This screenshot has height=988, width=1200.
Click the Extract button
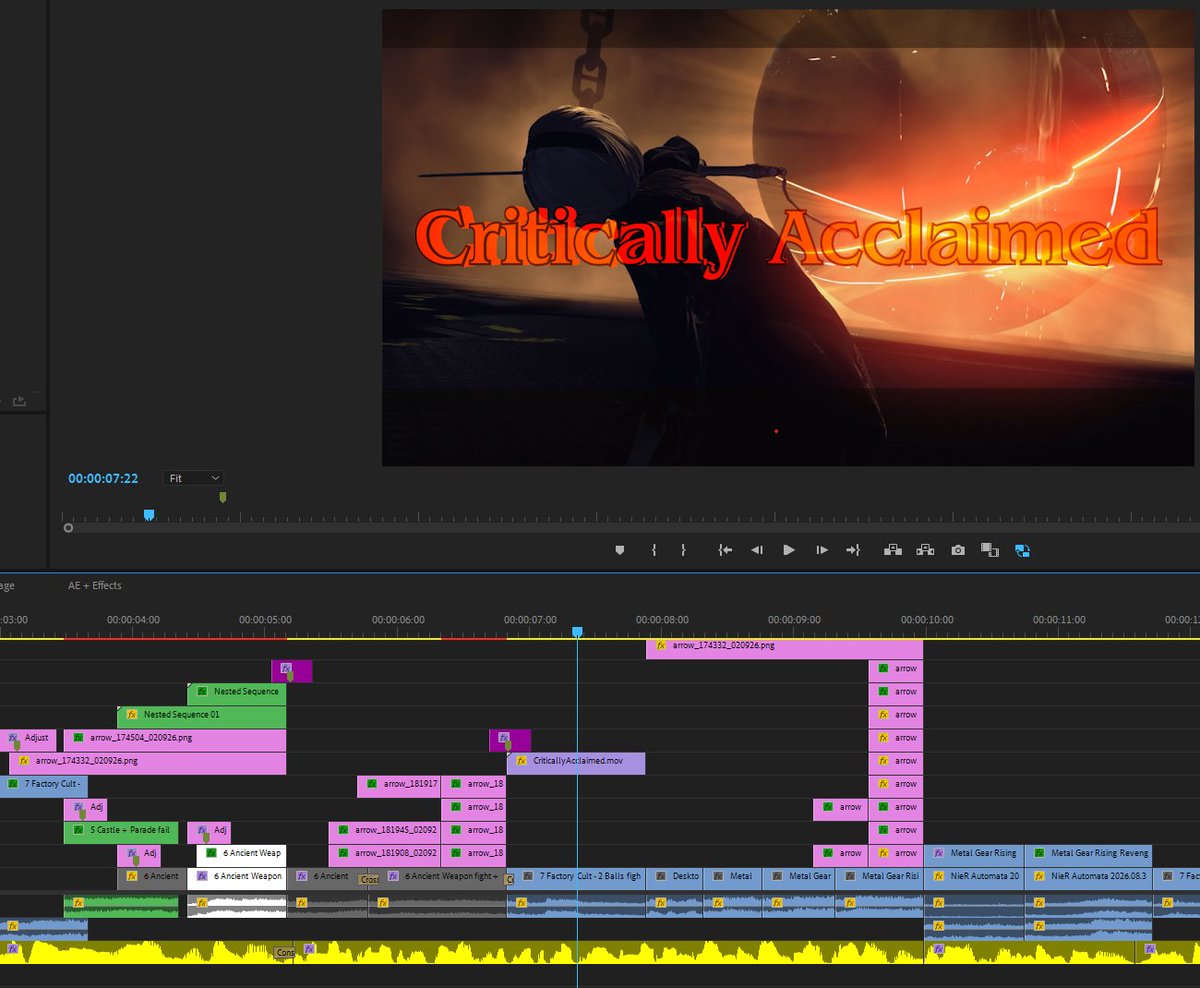point(925,550)
